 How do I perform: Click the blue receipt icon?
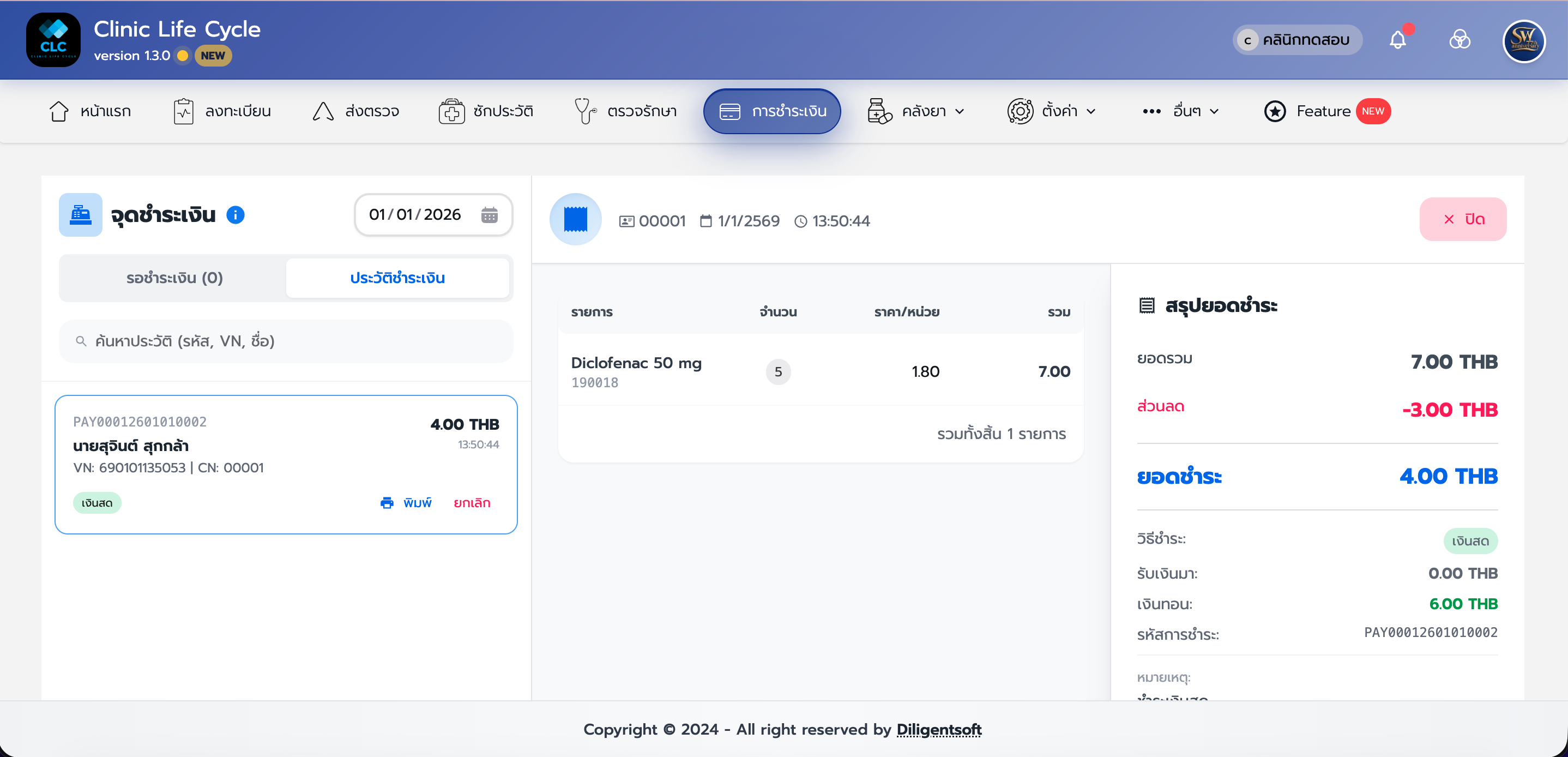(575, 219)
